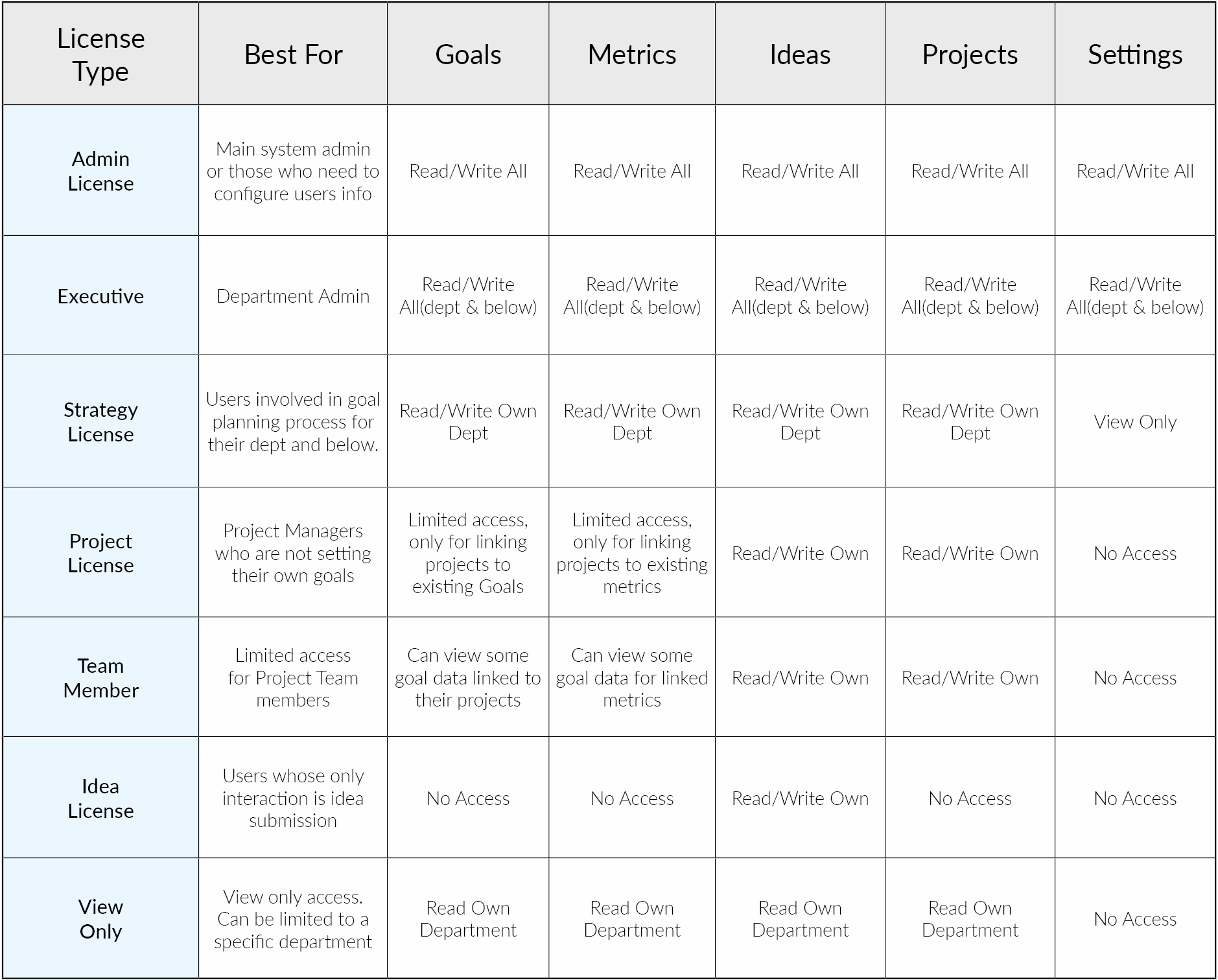Image resolution: width=1218 pixels, height=980 pixels.
Task: Select the Team Member row label
Action: [100, 677]
